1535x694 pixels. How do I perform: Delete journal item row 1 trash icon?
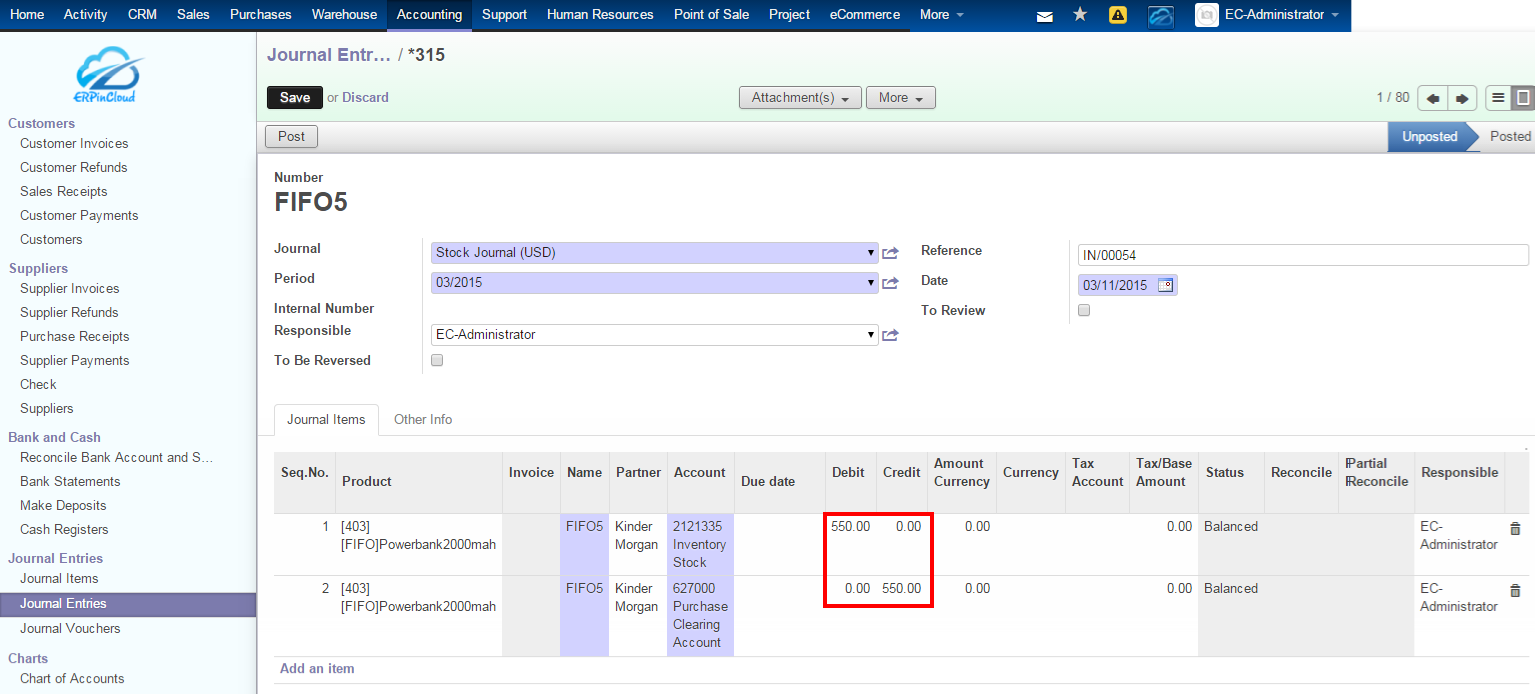pyautogui.click(x=1515, y=528)
